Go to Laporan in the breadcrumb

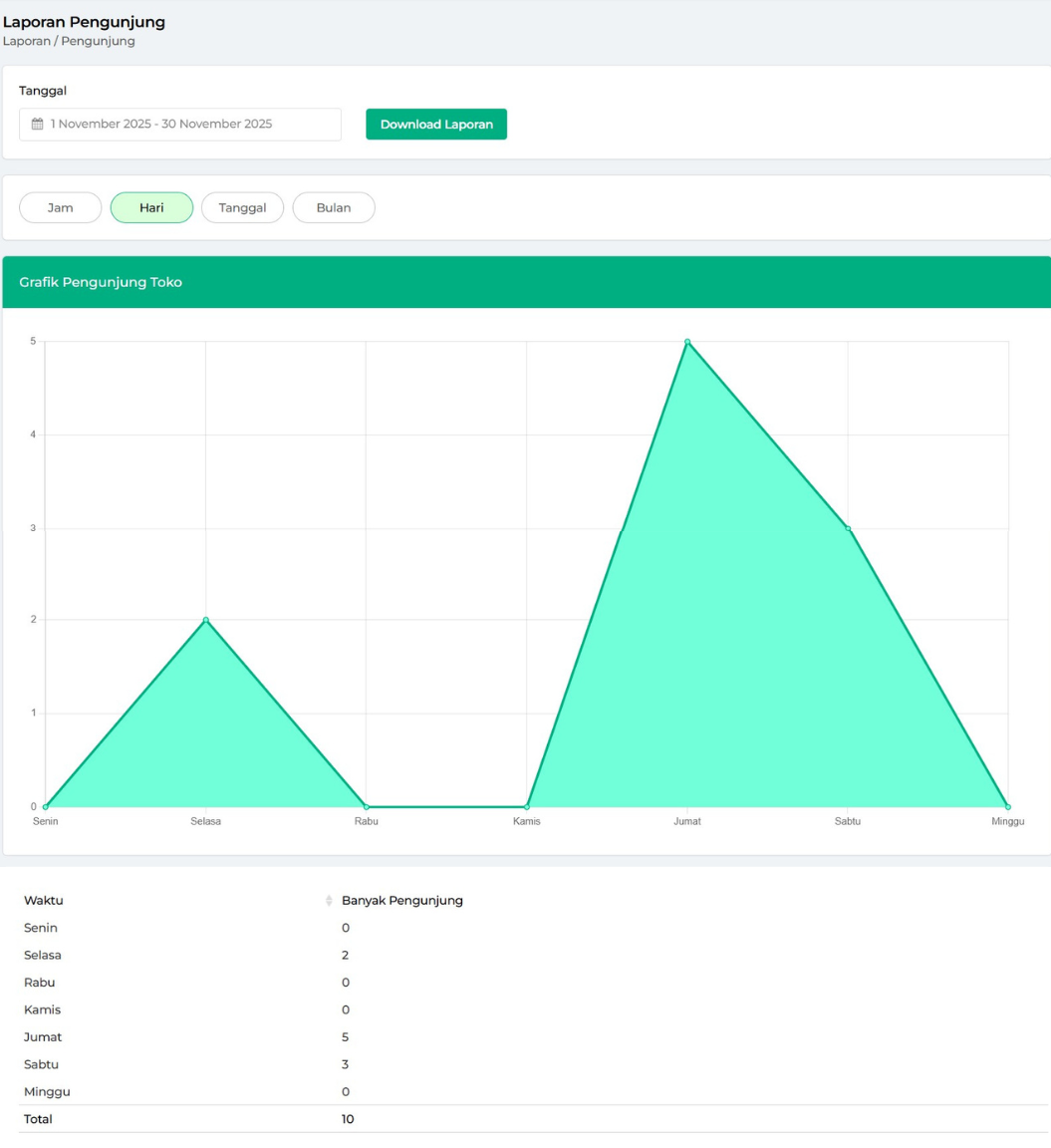[26, 42]
